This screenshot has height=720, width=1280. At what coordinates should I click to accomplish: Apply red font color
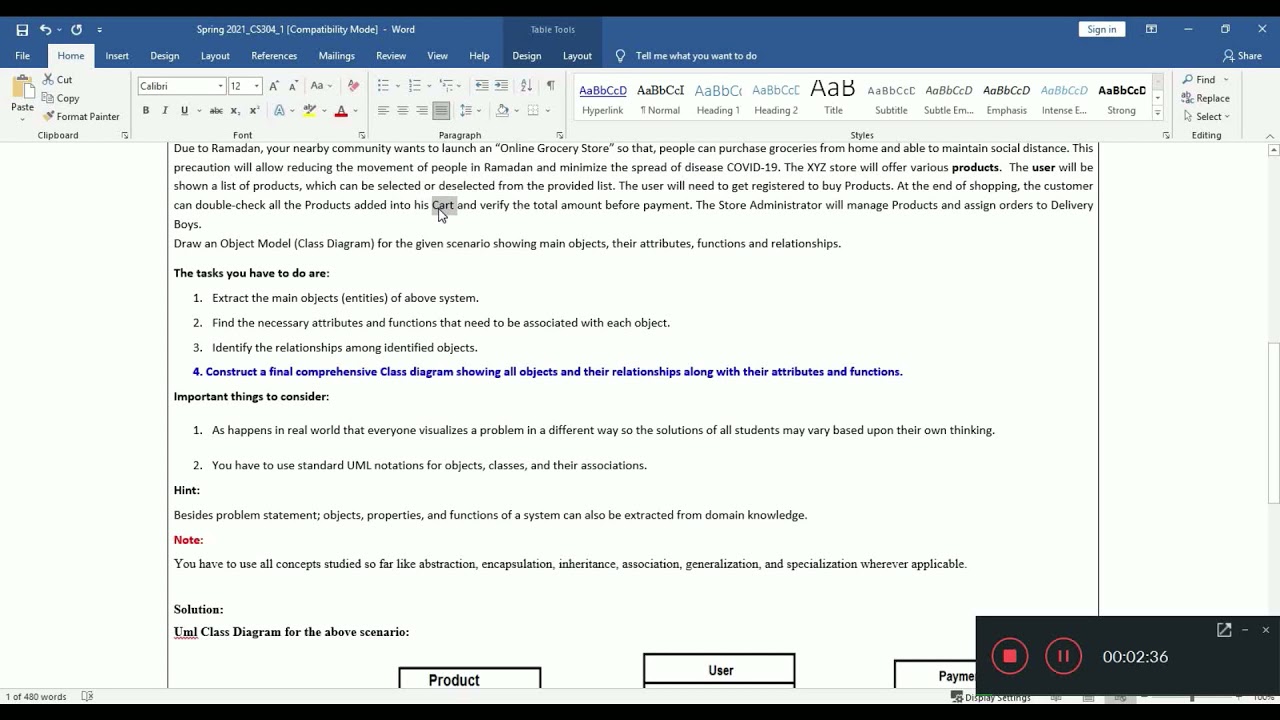point(341,111)
